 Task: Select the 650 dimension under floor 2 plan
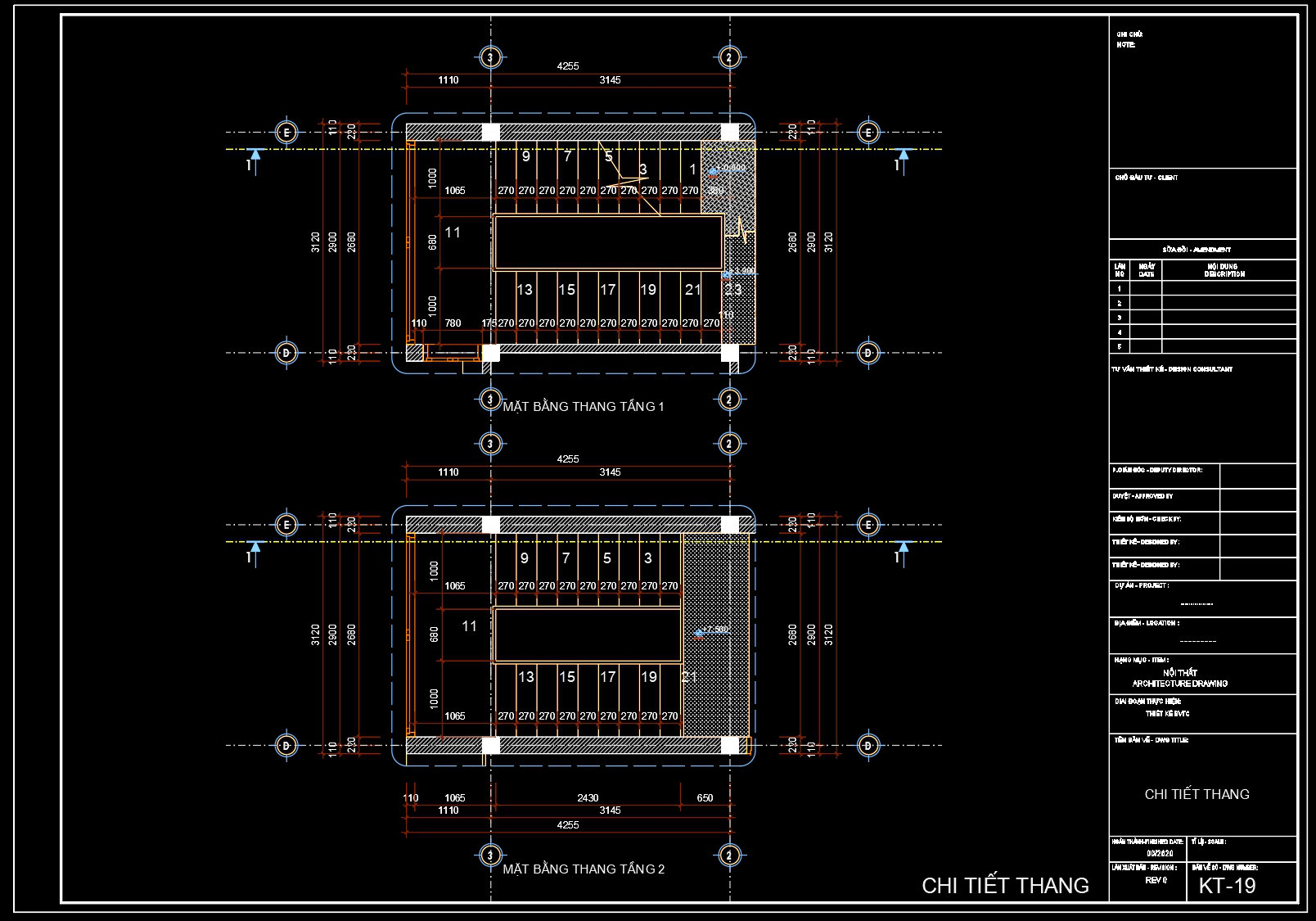705,798
